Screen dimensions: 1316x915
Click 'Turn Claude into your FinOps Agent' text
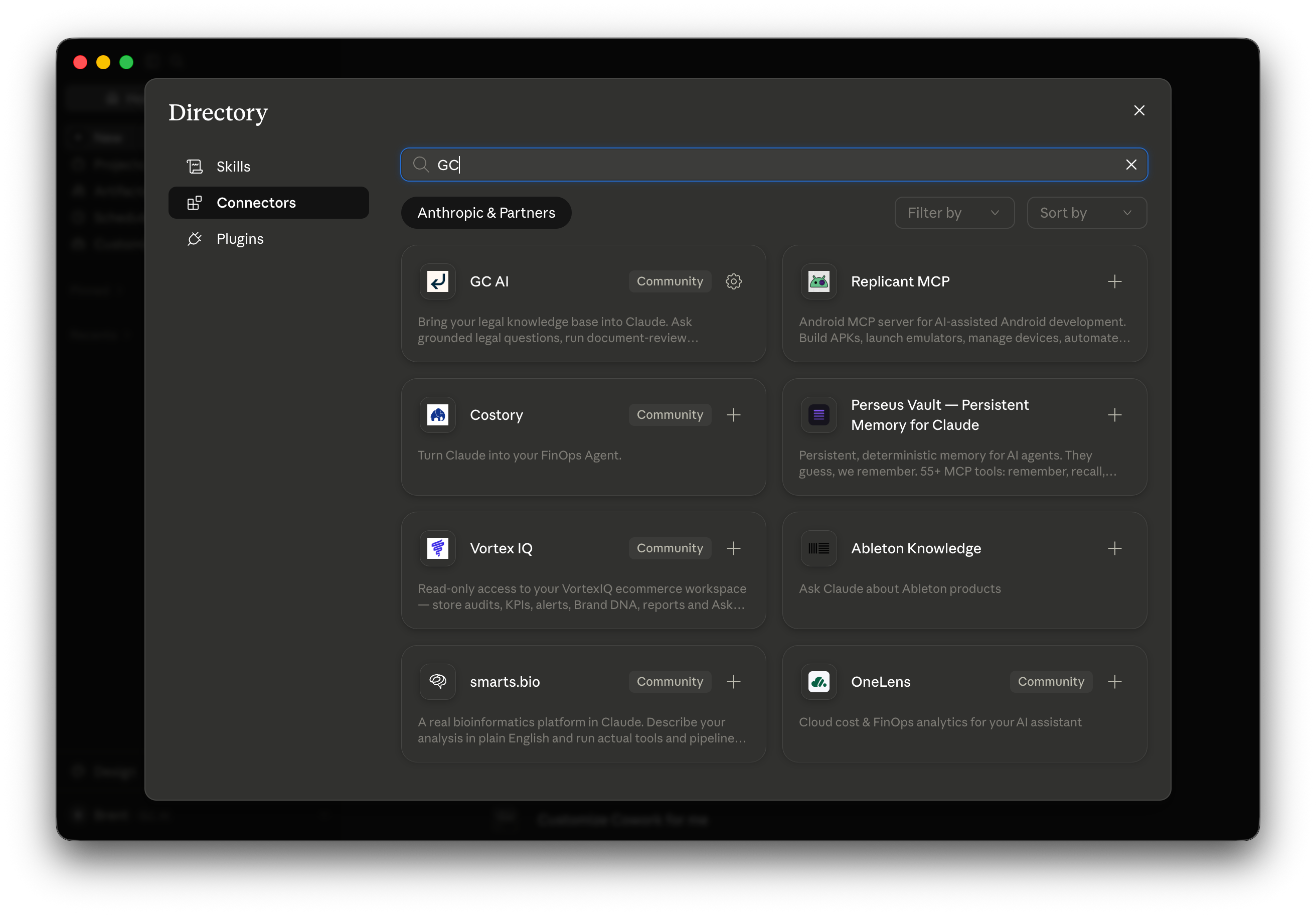pyautogui.click(x=519, y=456)
